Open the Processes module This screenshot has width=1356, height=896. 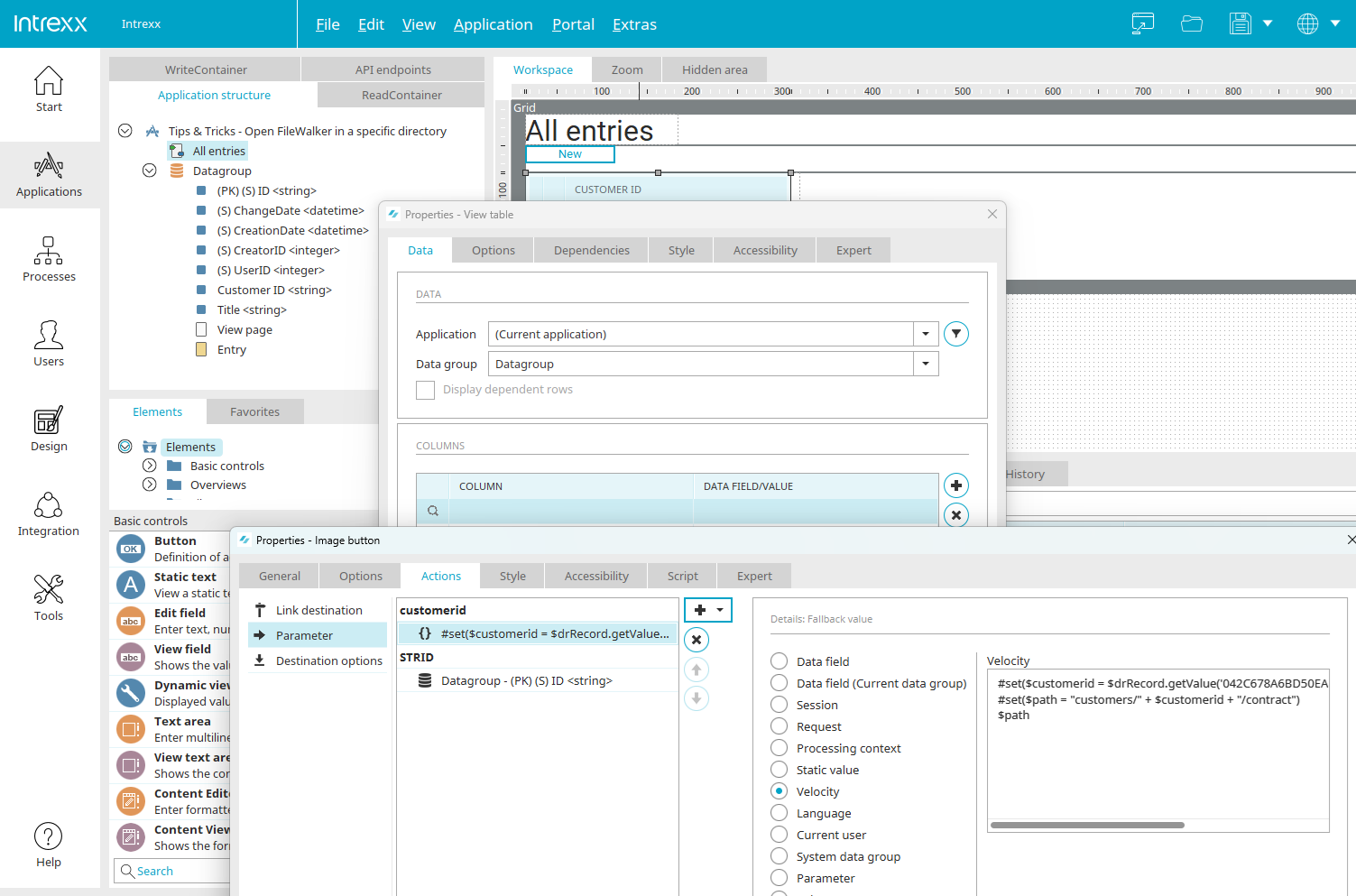coord(49,259)
